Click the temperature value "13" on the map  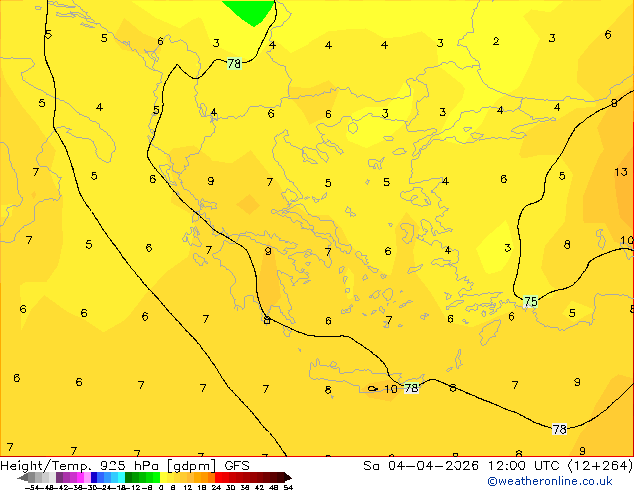621,172
